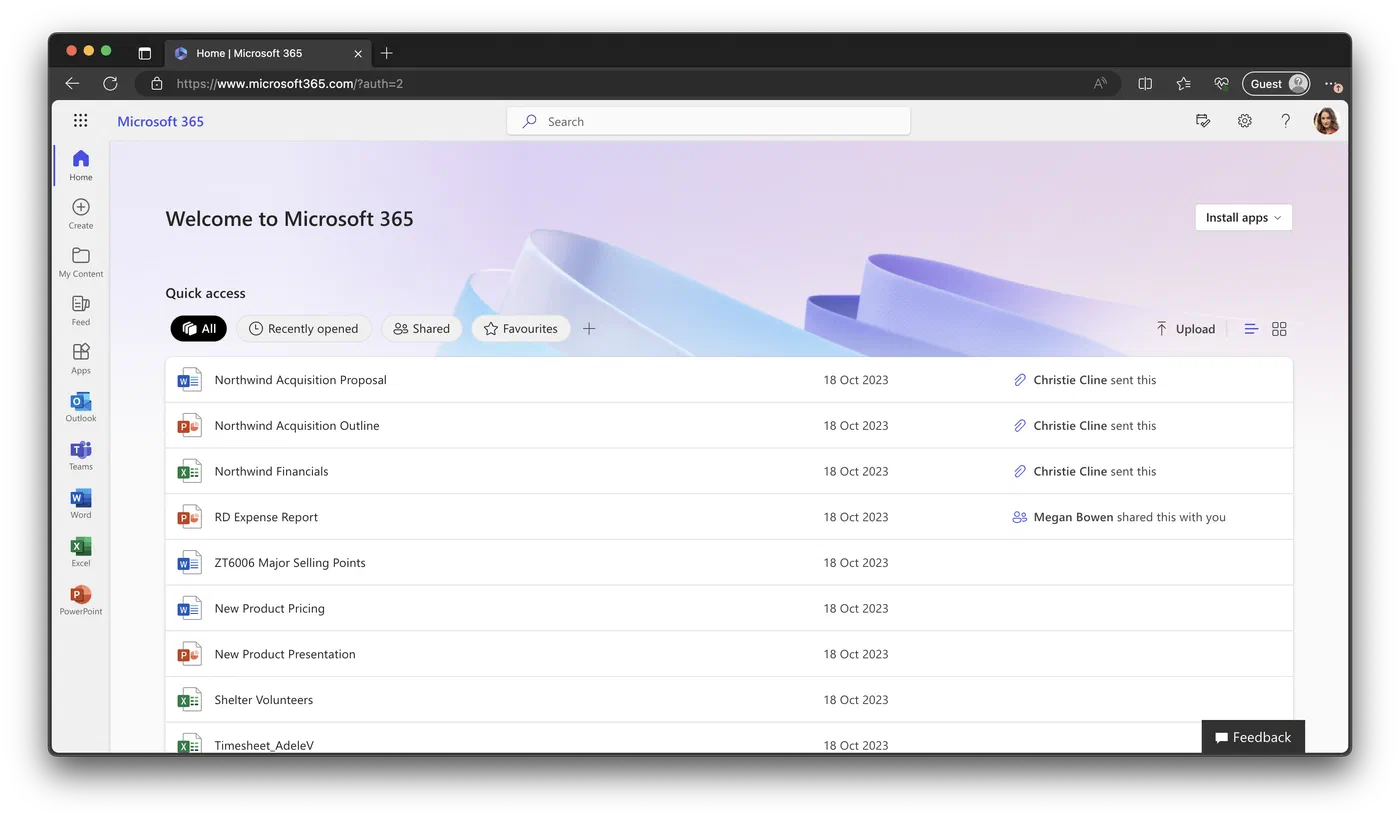Select the Shared filter
1400x820 pixels.
click(421, 328)
